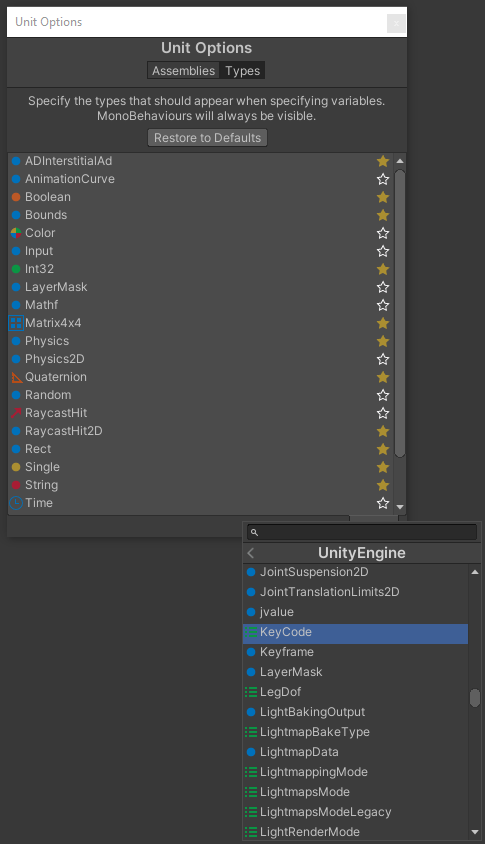Click the Quaternion triangle icon
485x844 pixels.
(x=17, y=377)
